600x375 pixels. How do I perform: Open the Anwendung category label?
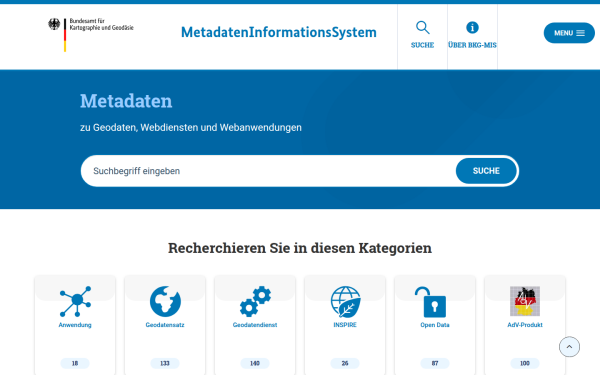pos(75,325)
